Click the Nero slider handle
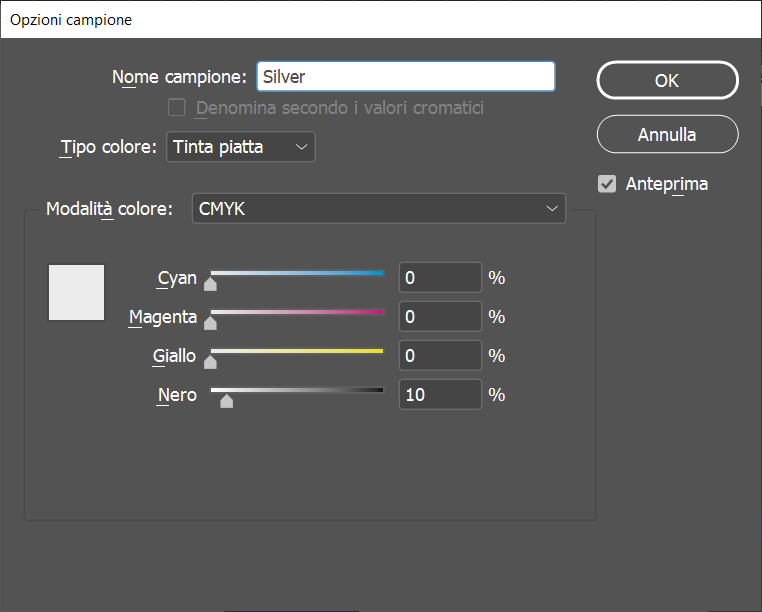Image resolution: width=762 pixels, height=612 pixels. [226, 401]
